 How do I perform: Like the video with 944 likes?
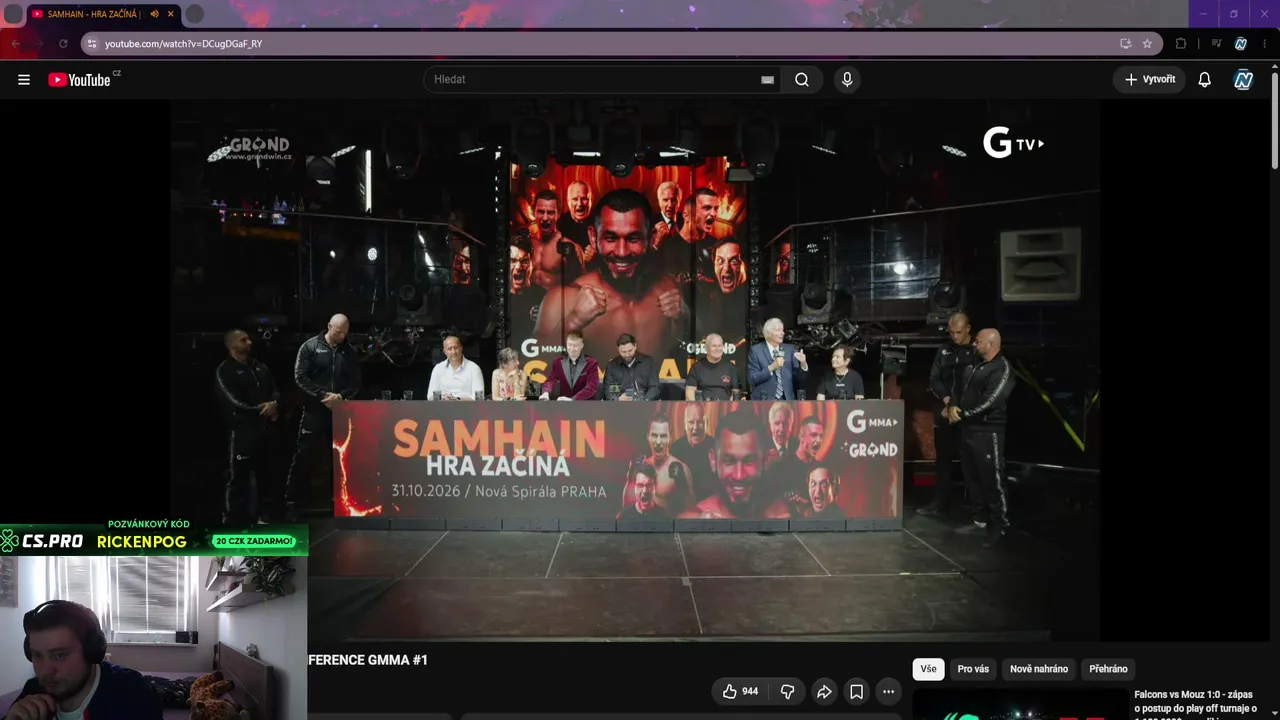(x=741, y=691)
